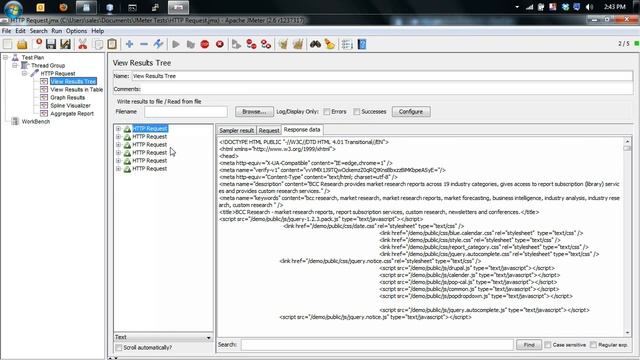Toggle the Case sensitive checkbox
Viewport: 640px width, 360px height.
[x=548, y=345]
